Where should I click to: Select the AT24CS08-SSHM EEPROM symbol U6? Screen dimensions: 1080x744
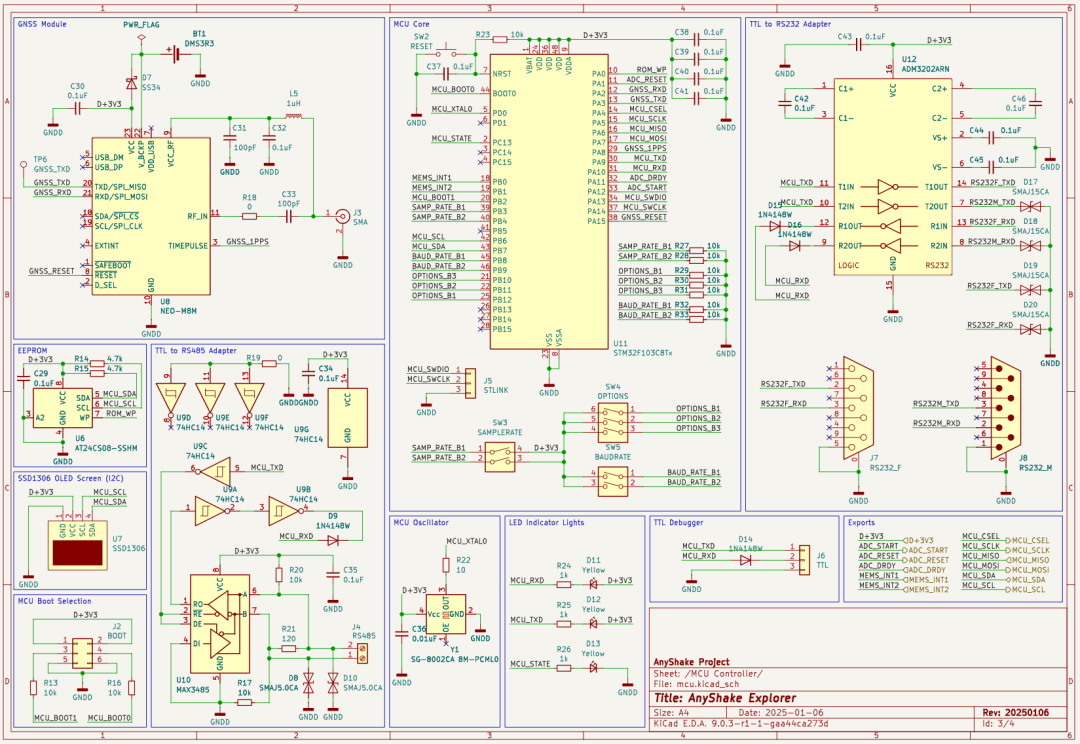63,409
